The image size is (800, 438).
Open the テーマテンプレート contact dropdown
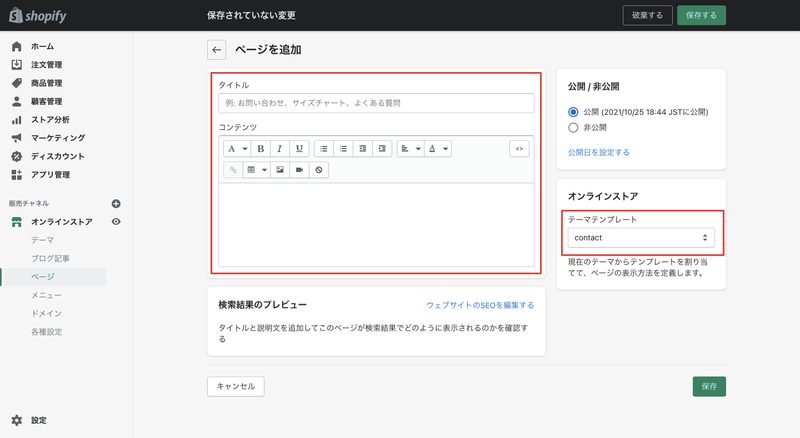point(641,237)
